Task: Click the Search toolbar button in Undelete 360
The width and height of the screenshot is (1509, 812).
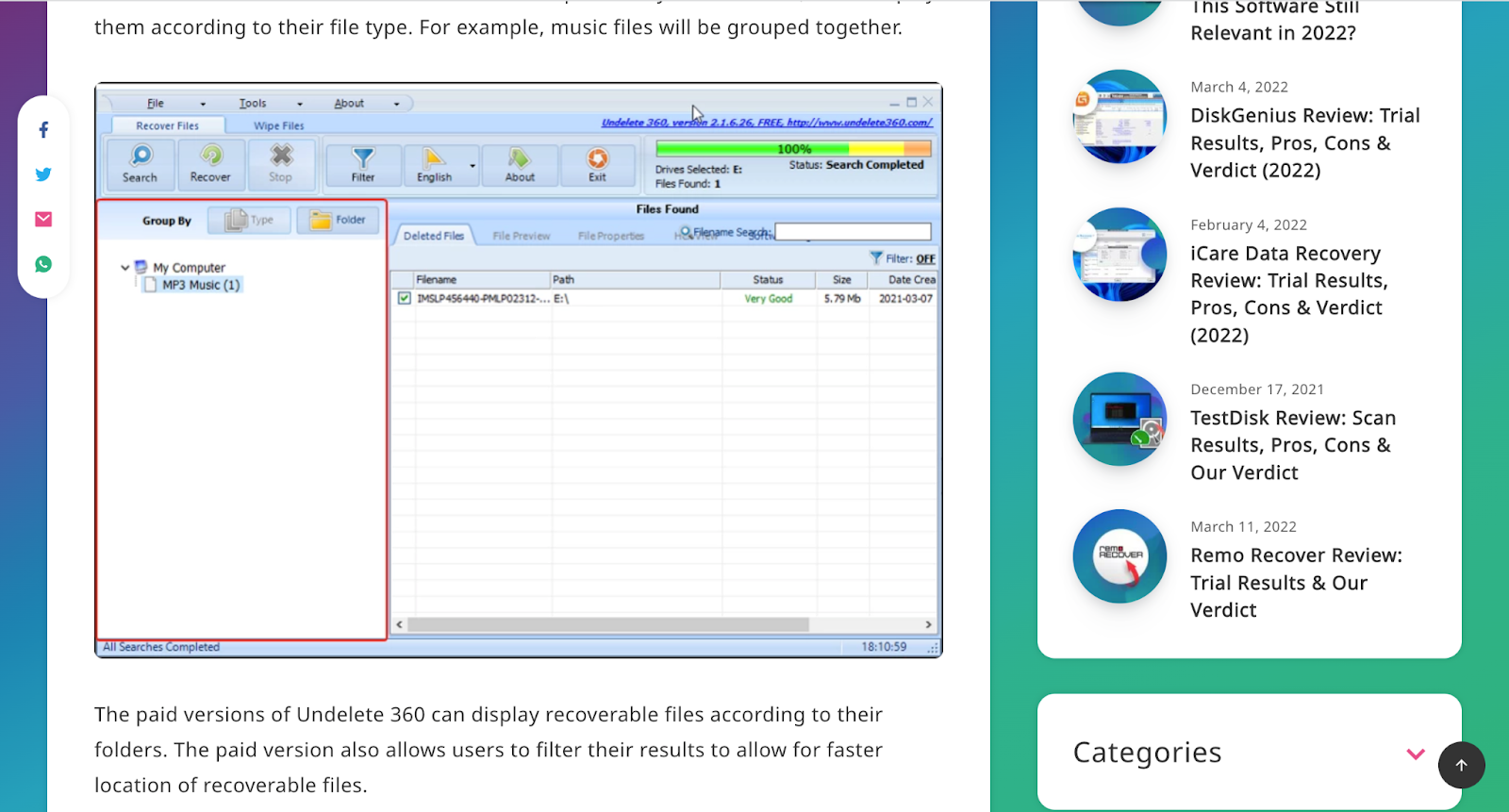Action: click(140, 163)
